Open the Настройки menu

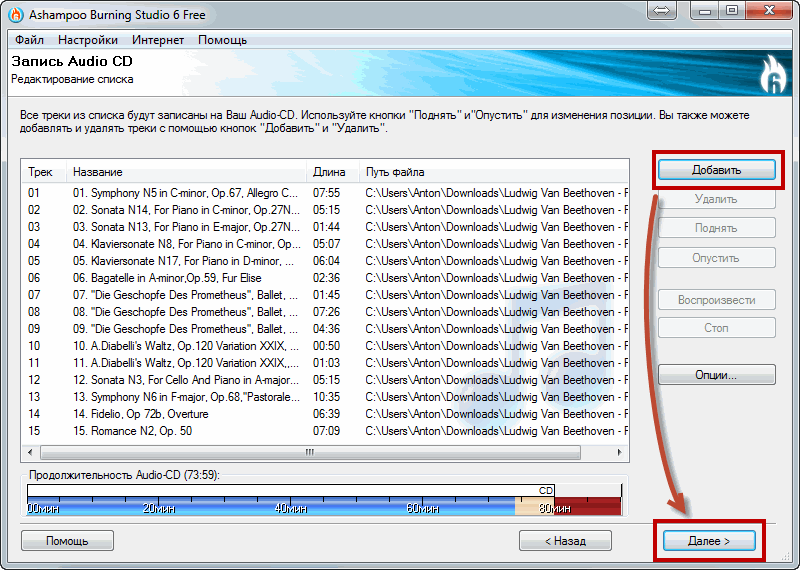[x=88, y=40]
